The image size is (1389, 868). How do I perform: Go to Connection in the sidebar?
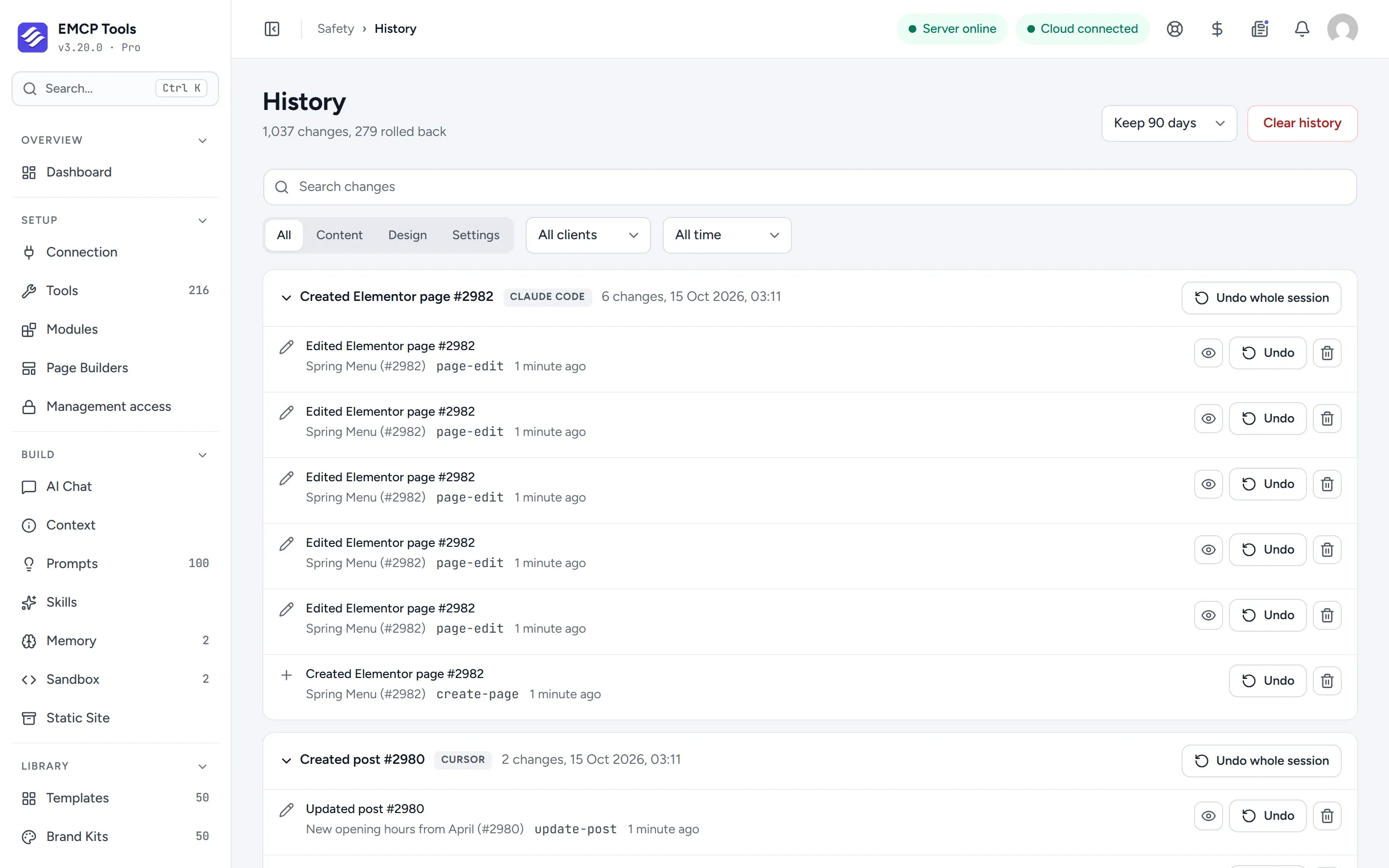115,252
